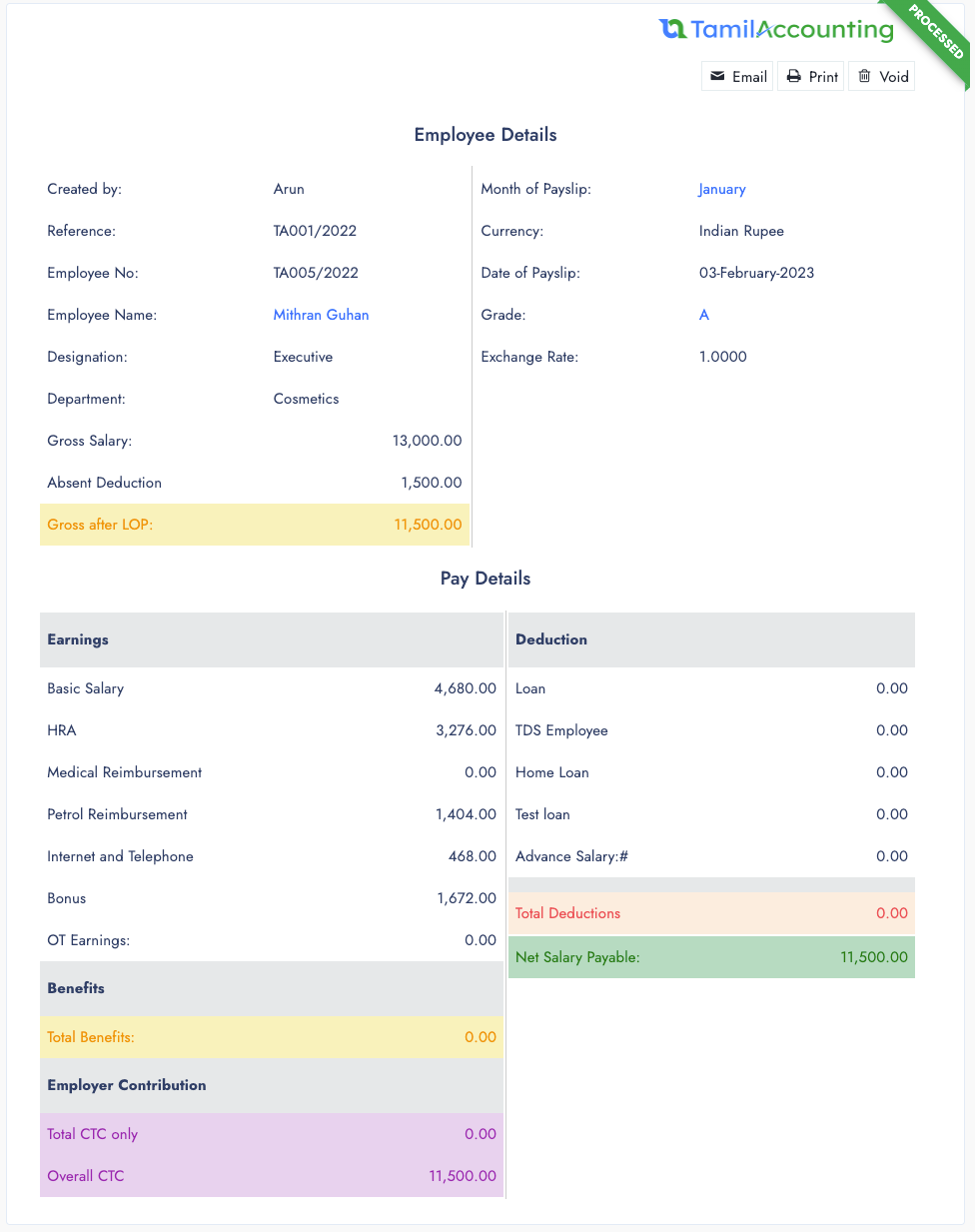Click Absent Deduction amount 1,500.00
Image resolution: width=975 pixels, height=1232 pixels.
coord(432,483)
